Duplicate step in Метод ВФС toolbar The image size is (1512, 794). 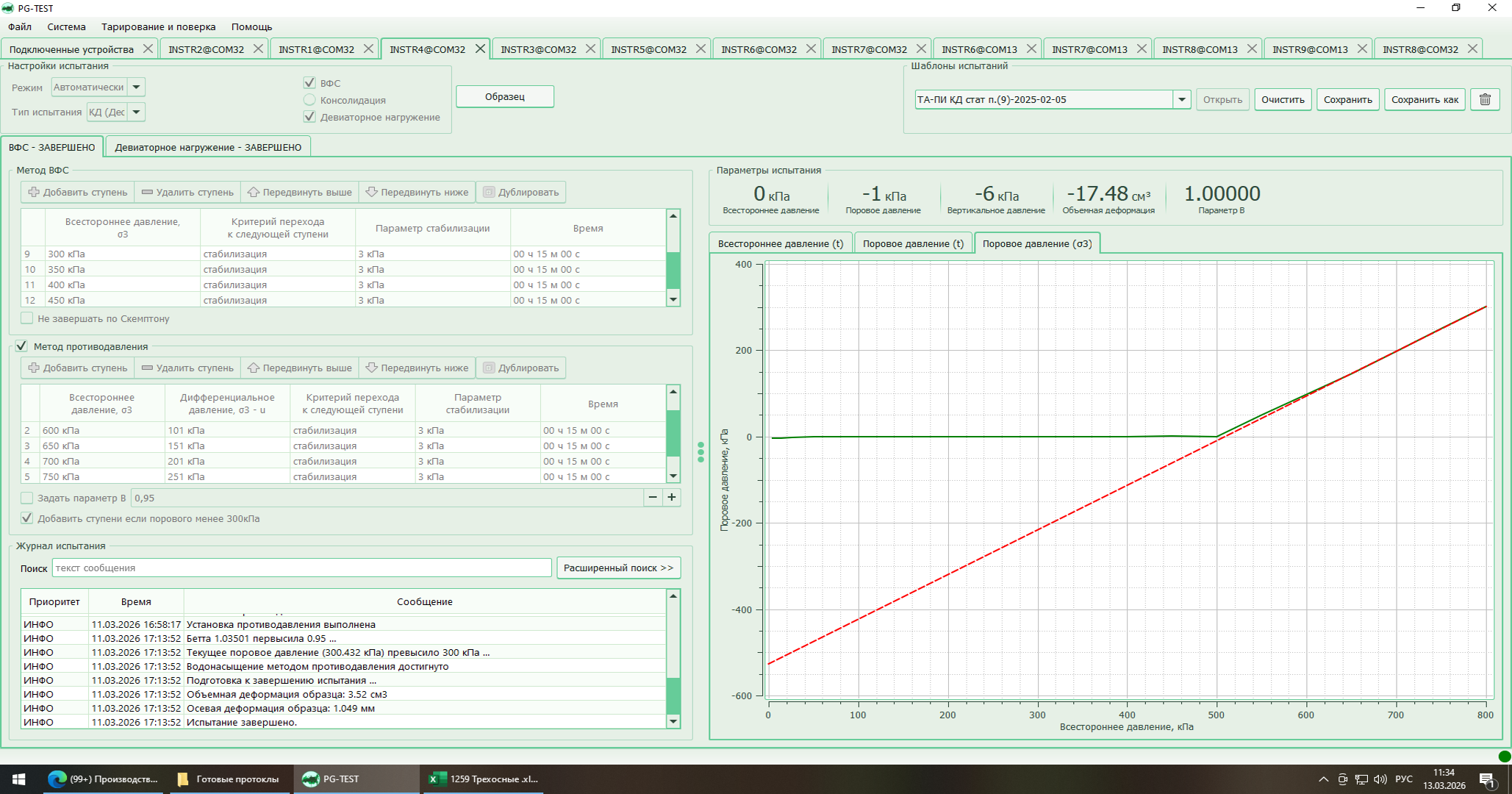coord(520,192)
